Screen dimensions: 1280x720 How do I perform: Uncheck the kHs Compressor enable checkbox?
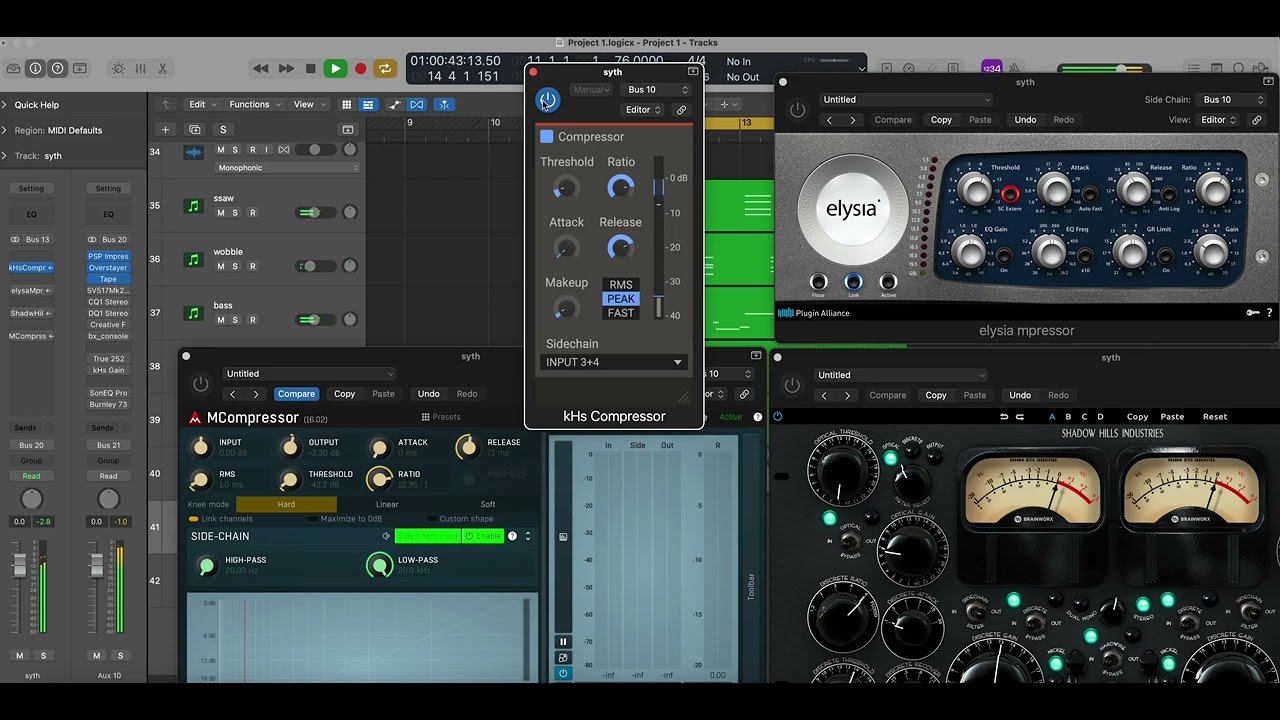coord(547,137)
